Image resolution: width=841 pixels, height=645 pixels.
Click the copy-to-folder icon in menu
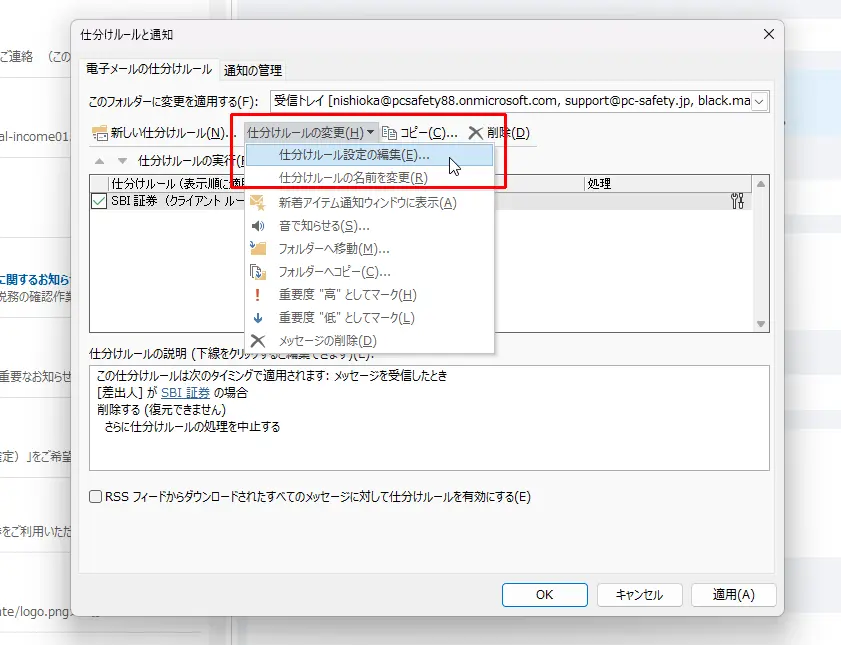coord(258,272)
